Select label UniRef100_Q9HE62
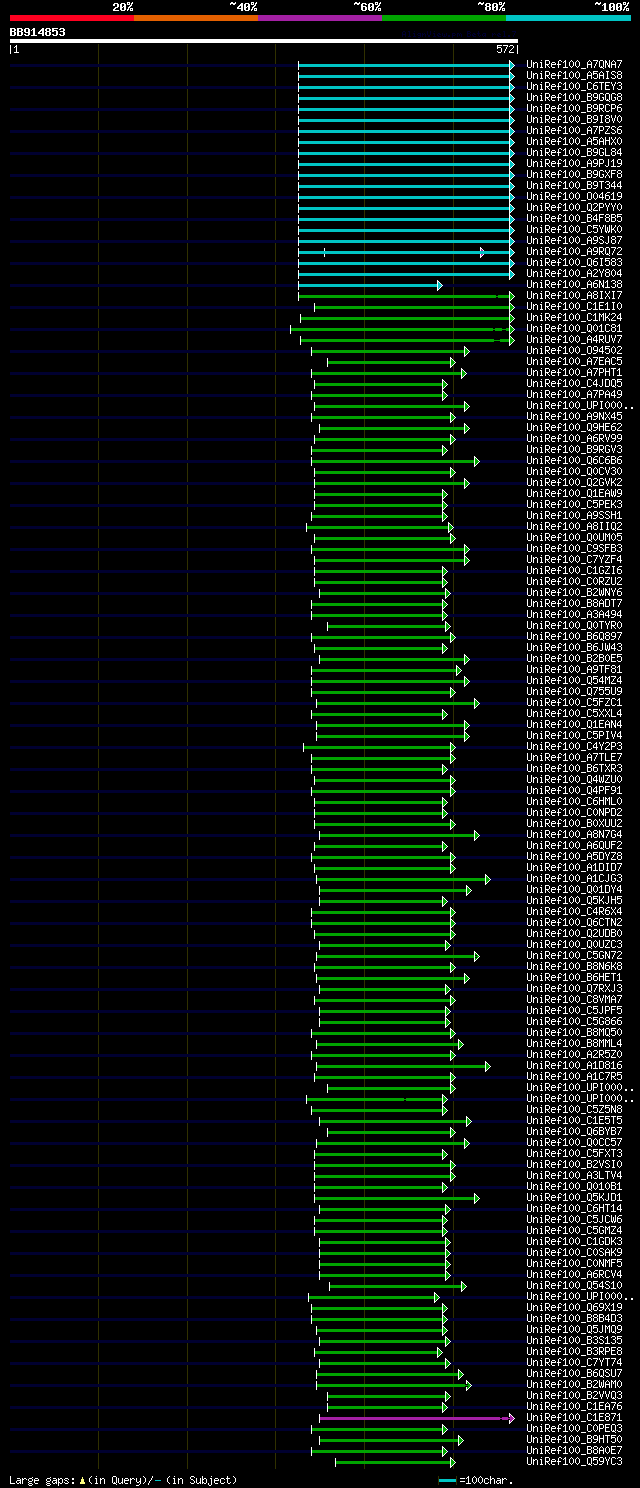 coord(574,428)
